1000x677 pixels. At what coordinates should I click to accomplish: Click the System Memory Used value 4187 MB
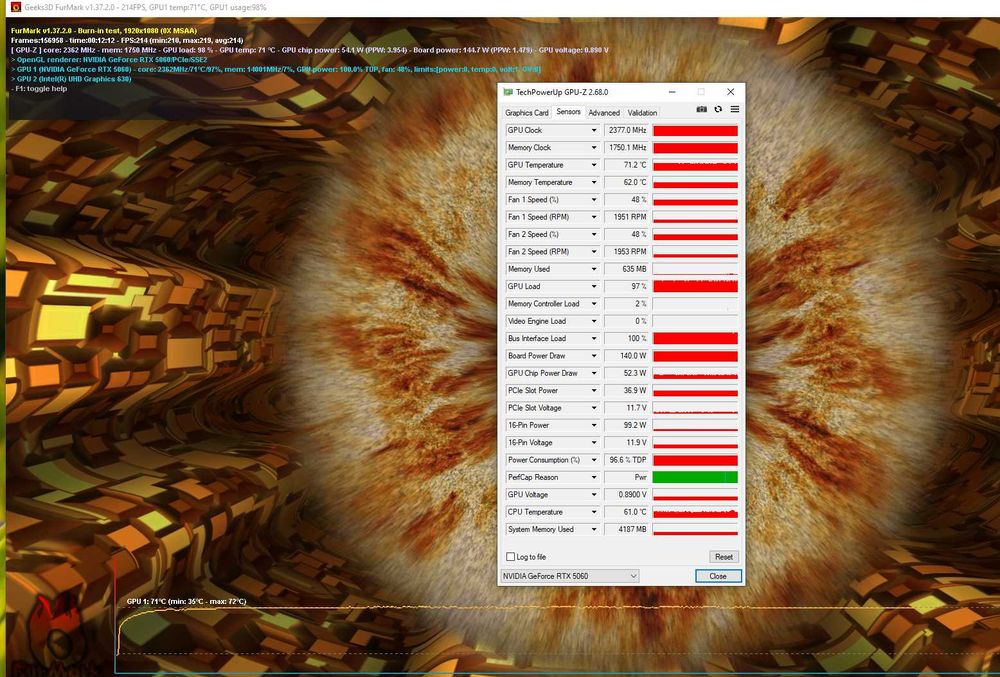[x=626, y=530]
